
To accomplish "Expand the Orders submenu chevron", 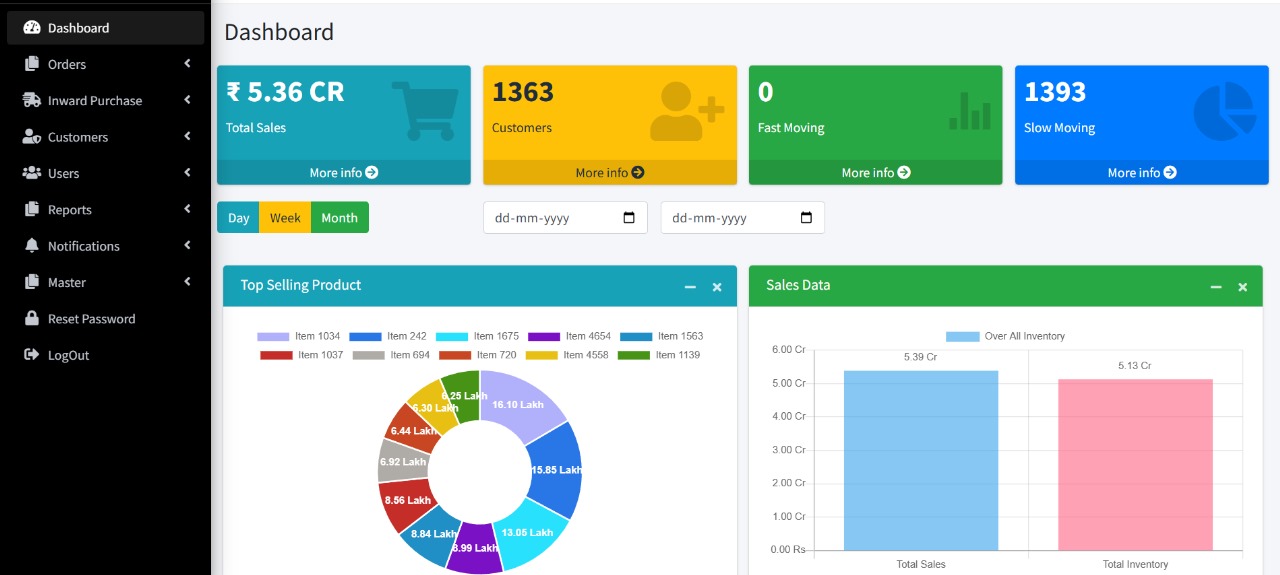I will pos(187,64).
